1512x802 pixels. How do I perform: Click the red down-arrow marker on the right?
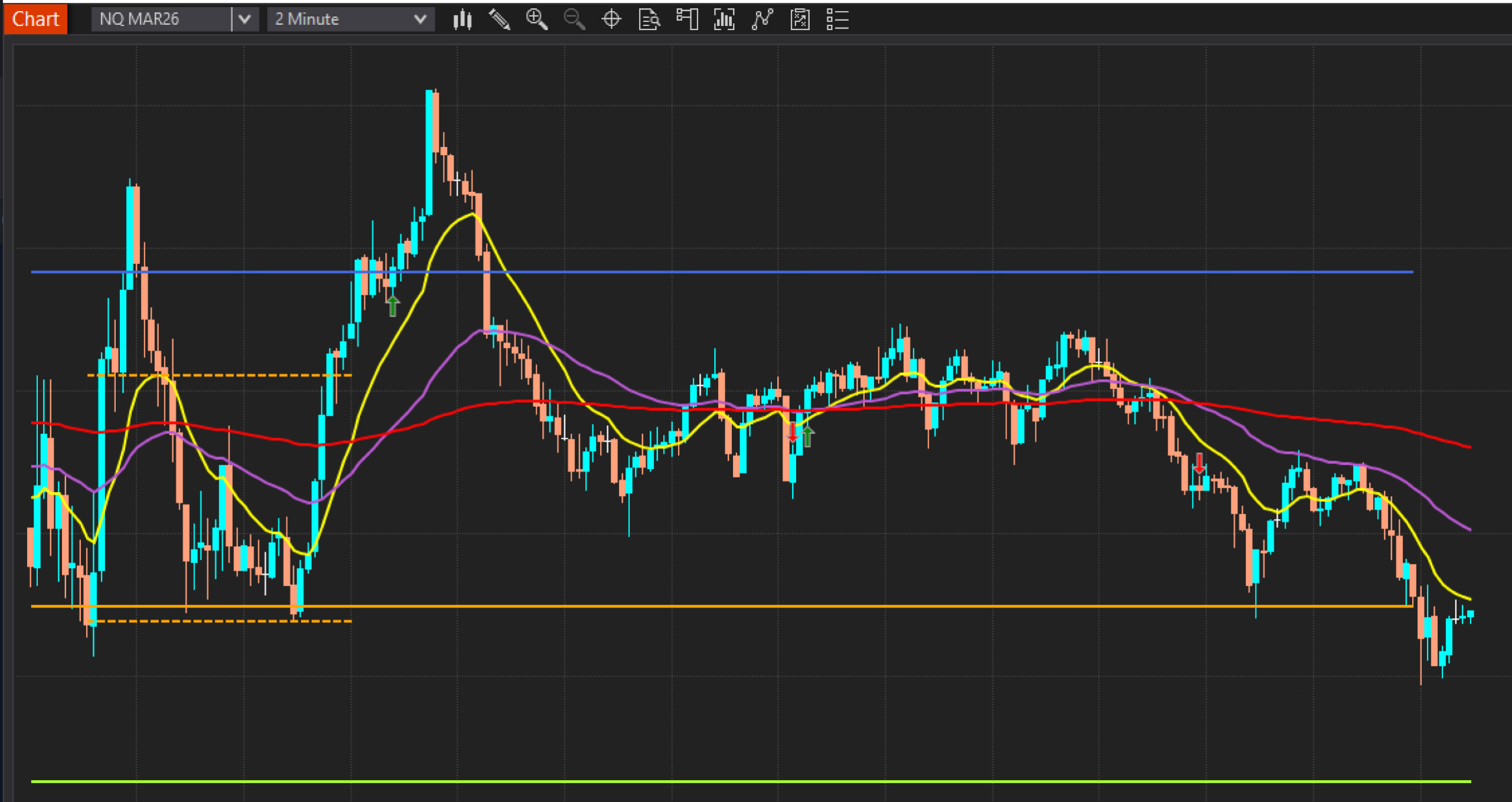pyautogui.click(x=1199, y=464)
